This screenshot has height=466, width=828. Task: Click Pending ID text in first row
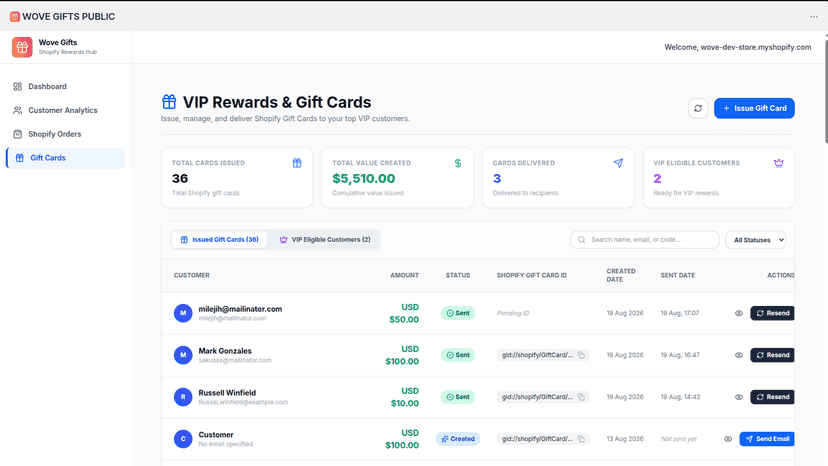513,313
